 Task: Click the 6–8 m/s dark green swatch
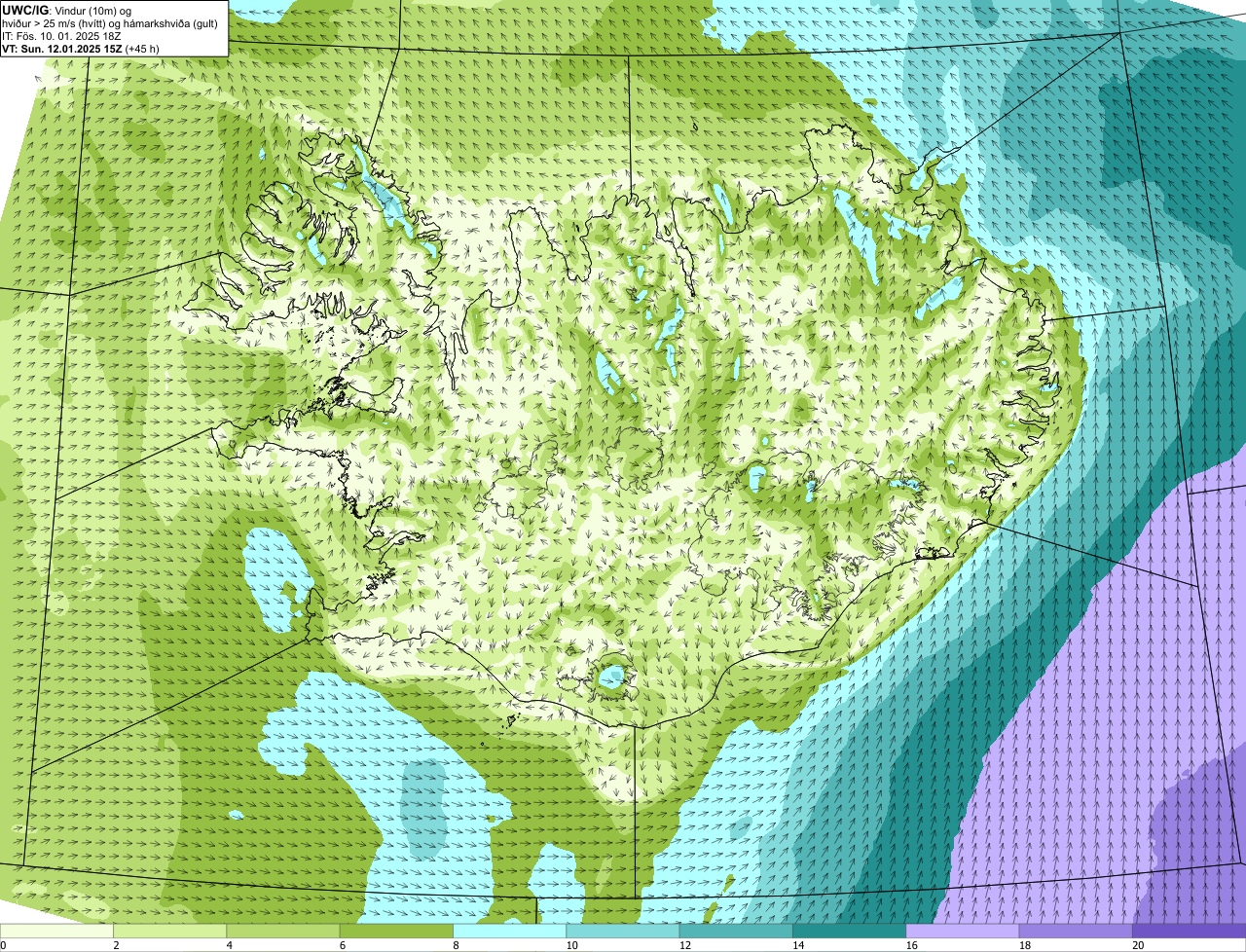pyautogui.click(x=396, y=932)
